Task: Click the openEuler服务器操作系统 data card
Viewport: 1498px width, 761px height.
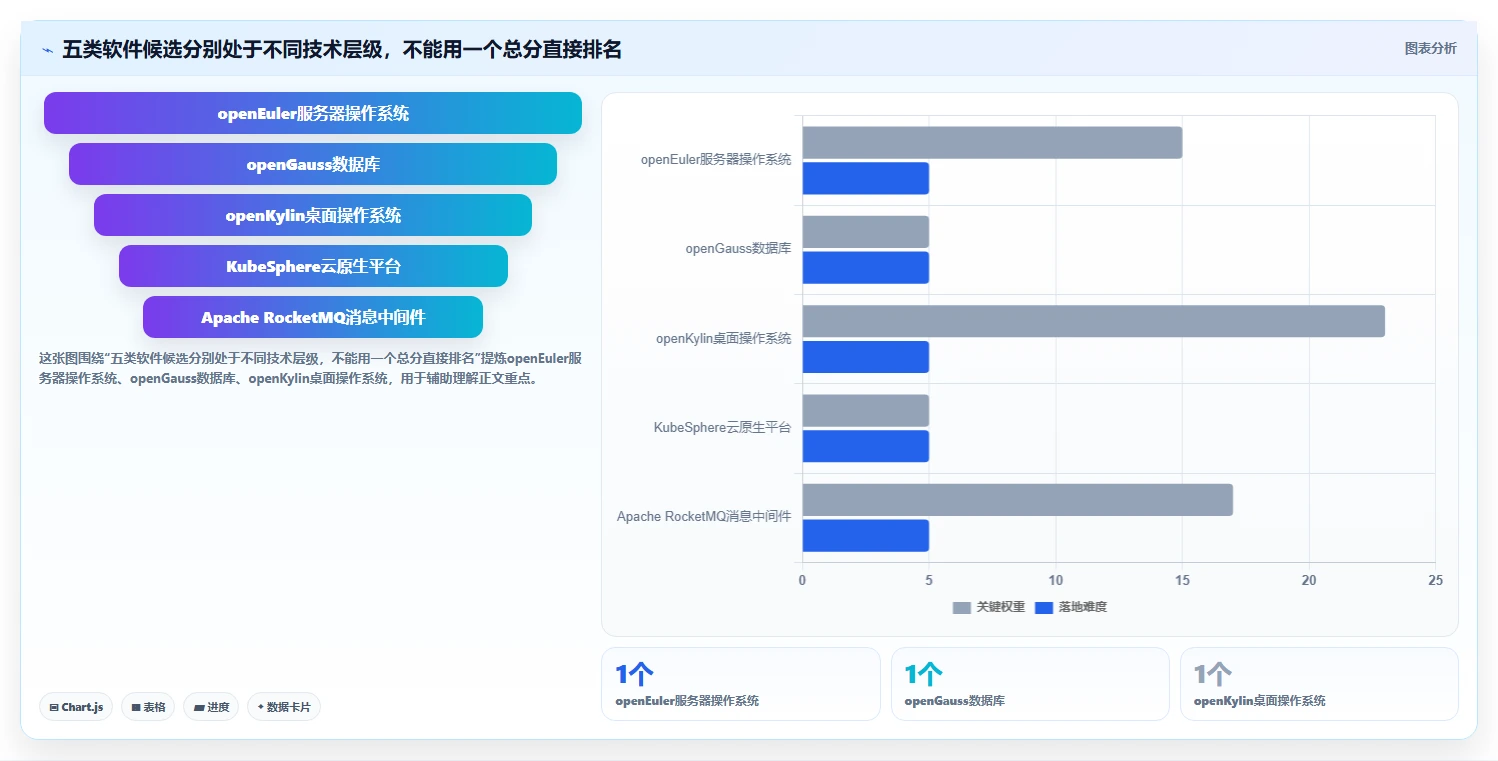Action: pyautogui.click(x=741, y=684)
